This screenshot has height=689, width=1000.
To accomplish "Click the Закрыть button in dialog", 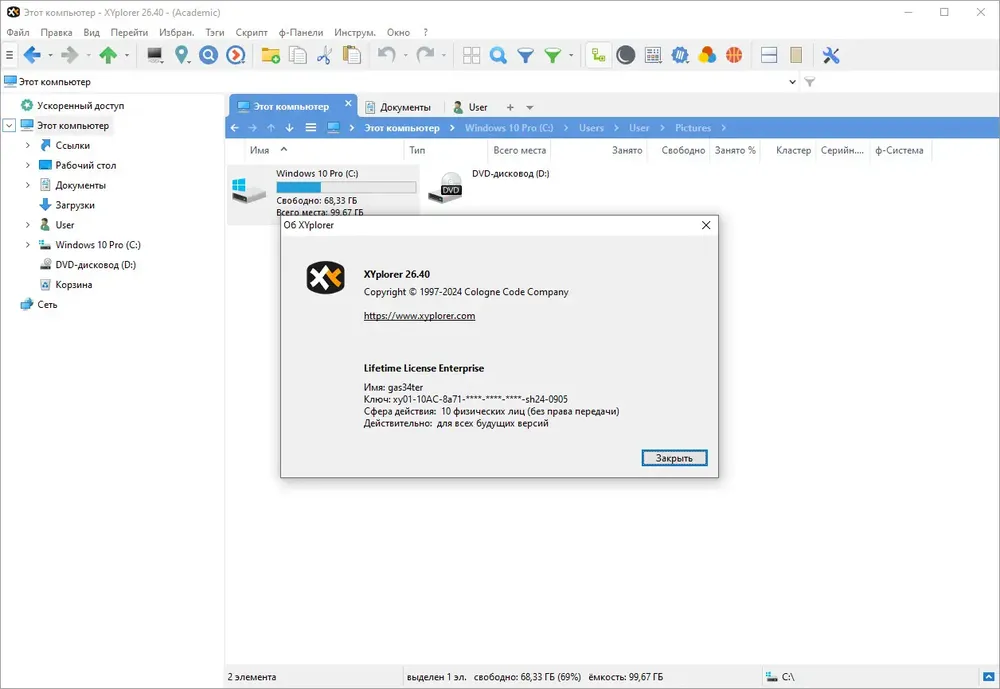I will 674,458.
